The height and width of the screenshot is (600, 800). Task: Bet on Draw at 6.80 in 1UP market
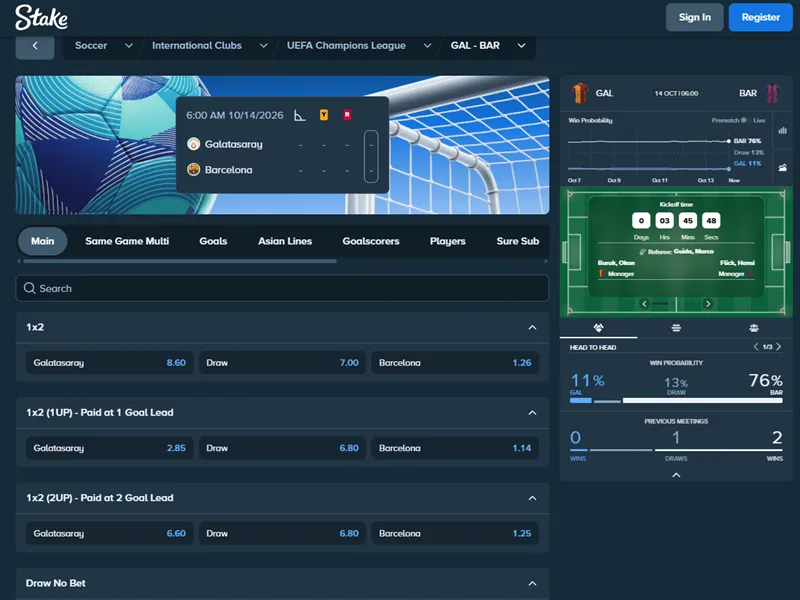(x=282, y=448)
